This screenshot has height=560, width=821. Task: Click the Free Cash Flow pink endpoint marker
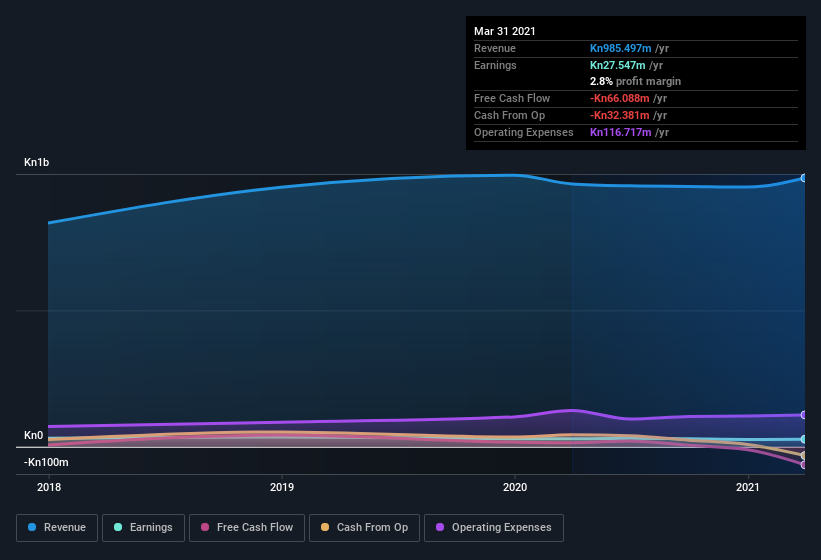click(x=804, y=465)
